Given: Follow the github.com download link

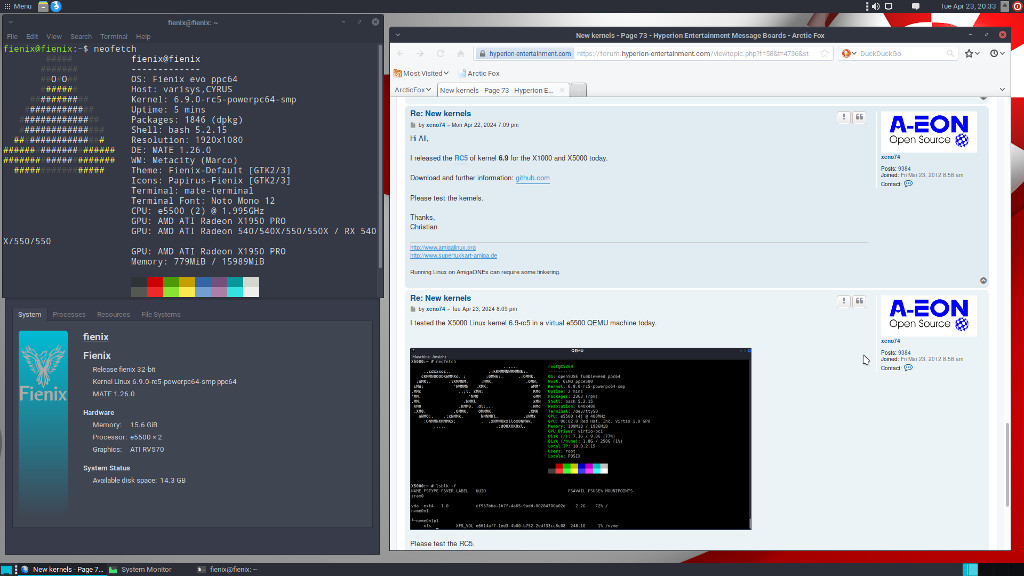Looking at the screenshot, I should click(x=532, y=178).
